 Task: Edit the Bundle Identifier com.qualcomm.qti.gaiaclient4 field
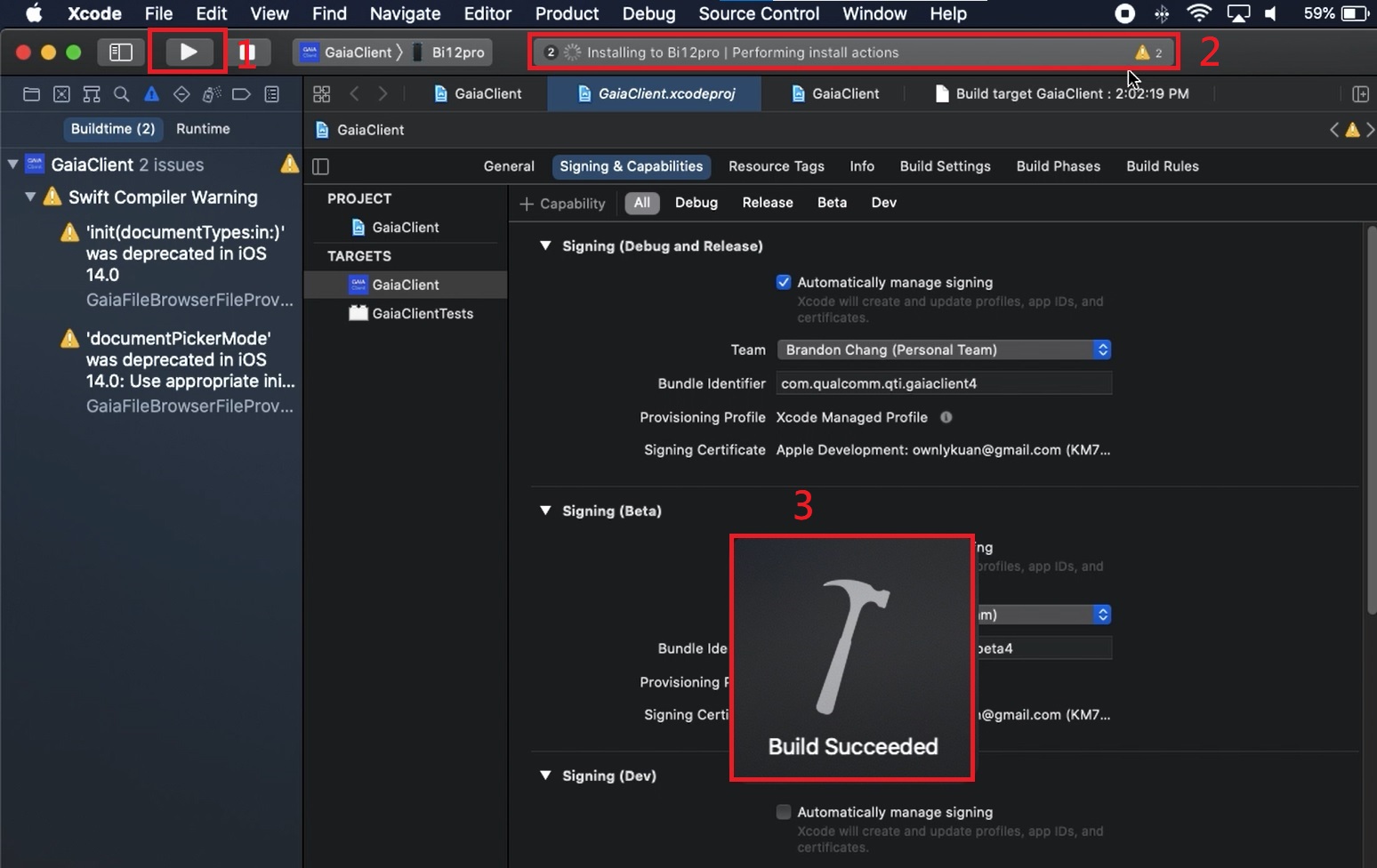pyautogui.click(x=944, y=383)
